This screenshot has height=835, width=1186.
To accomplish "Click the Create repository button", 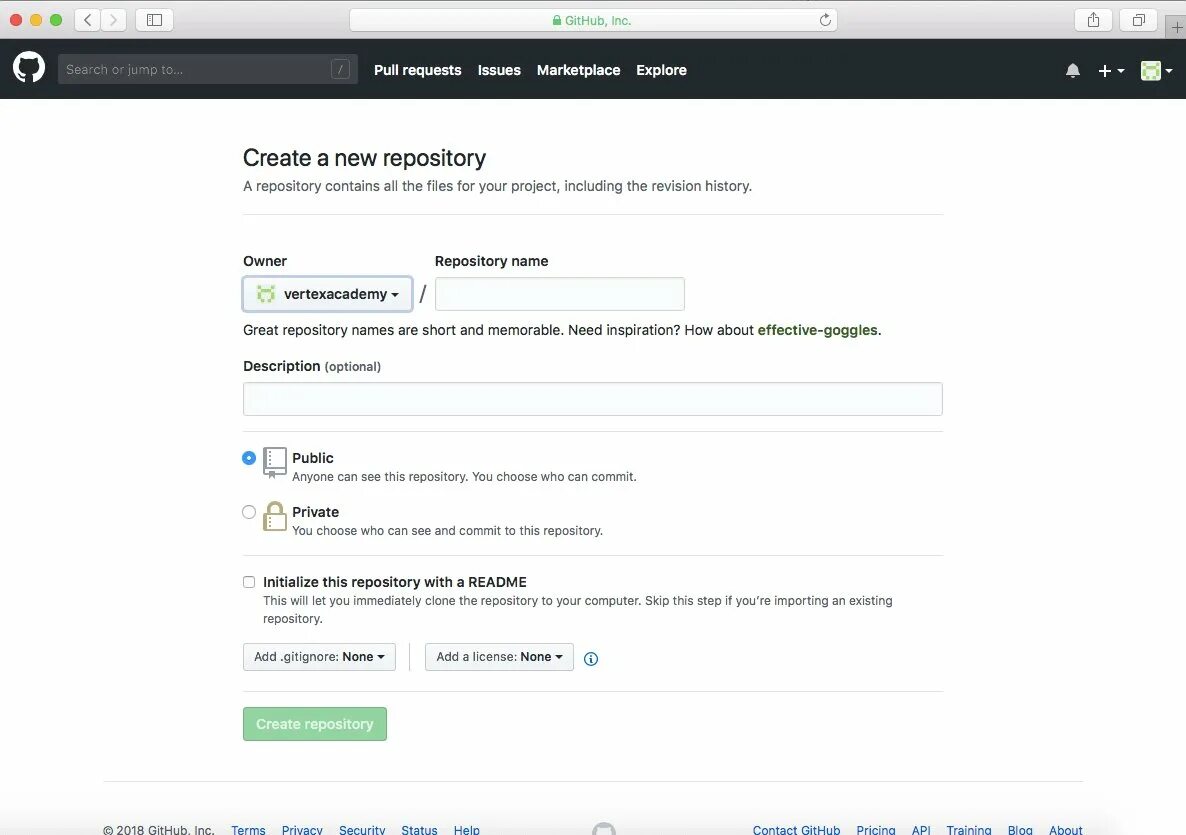I will pos(315,724).
